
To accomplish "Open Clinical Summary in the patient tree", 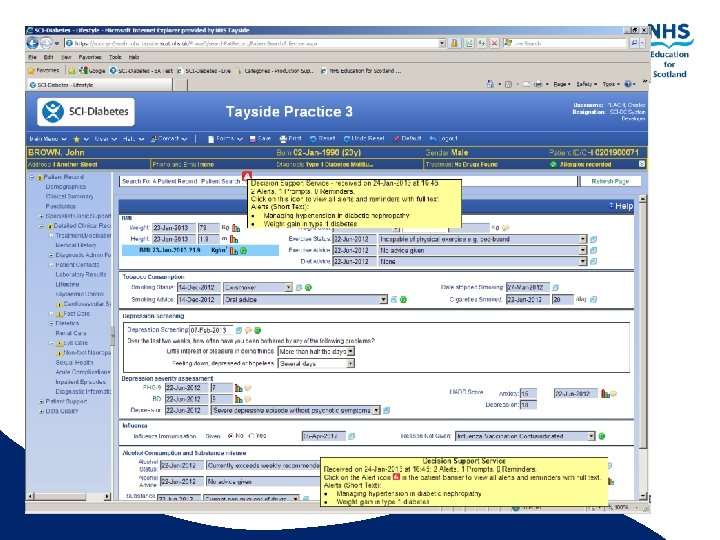I will coord(69,197).
